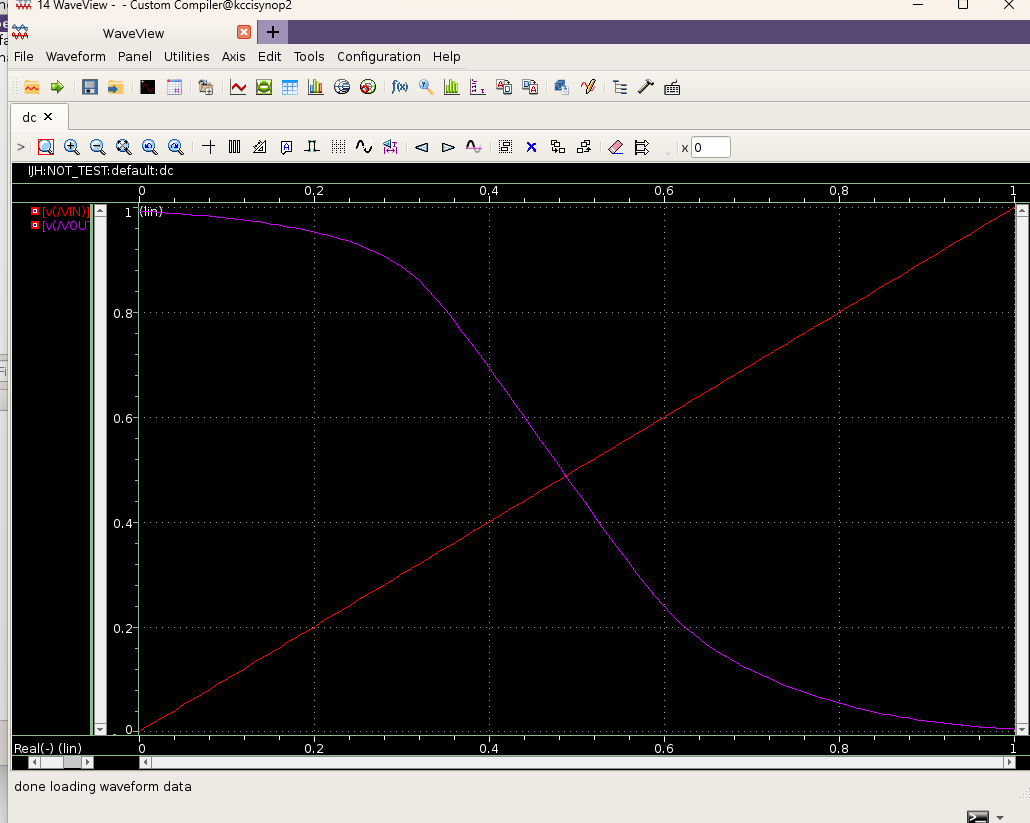
Task: Open the File menu
Action: (x=24, y=56)
